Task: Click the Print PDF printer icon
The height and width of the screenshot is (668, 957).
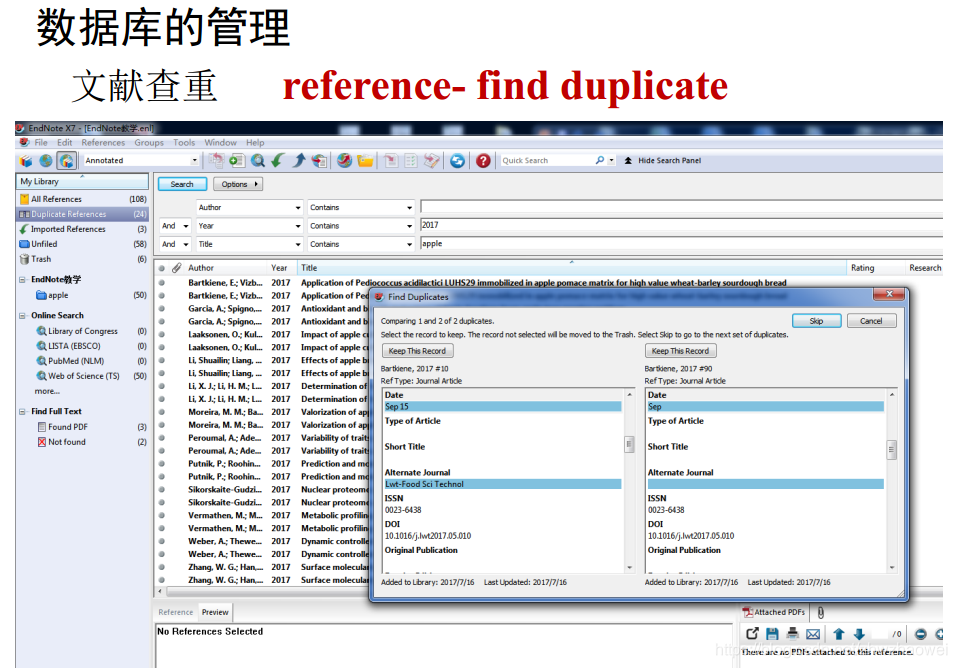Action: coord(793,634)
